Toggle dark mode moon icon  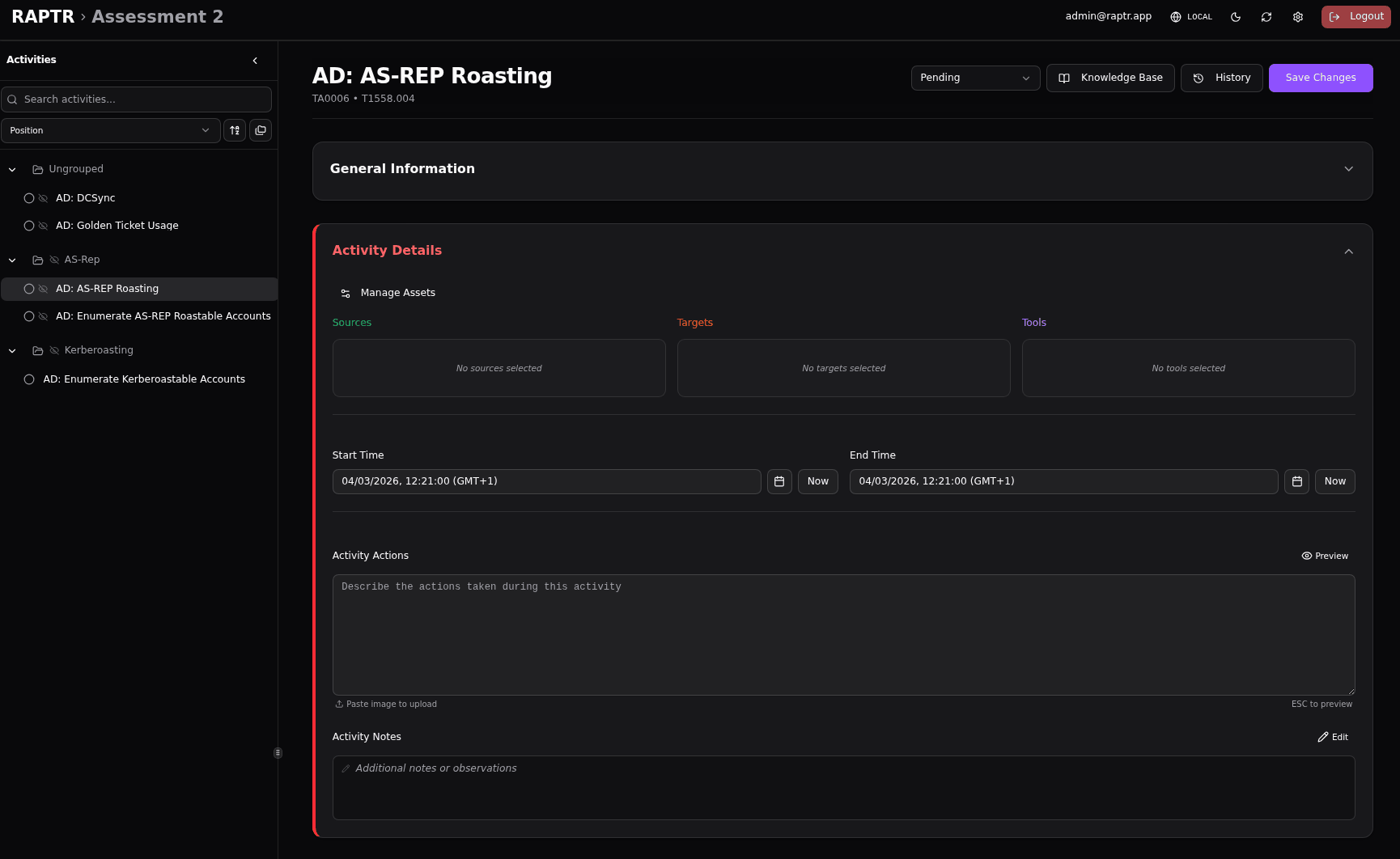1236,17
